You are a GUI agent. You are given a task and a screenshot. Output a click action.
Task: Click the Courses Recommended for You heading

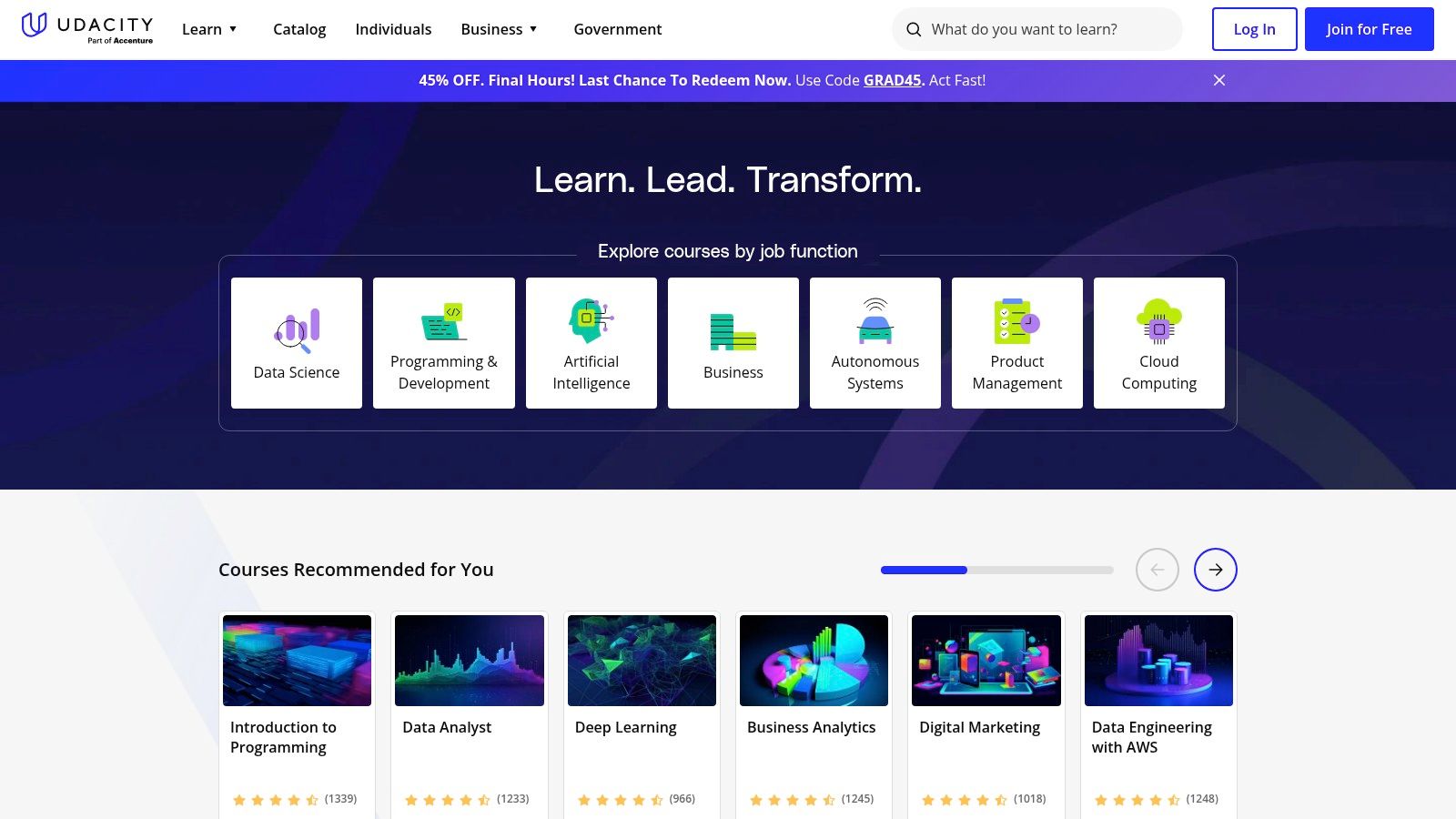[x=356, y=570]
